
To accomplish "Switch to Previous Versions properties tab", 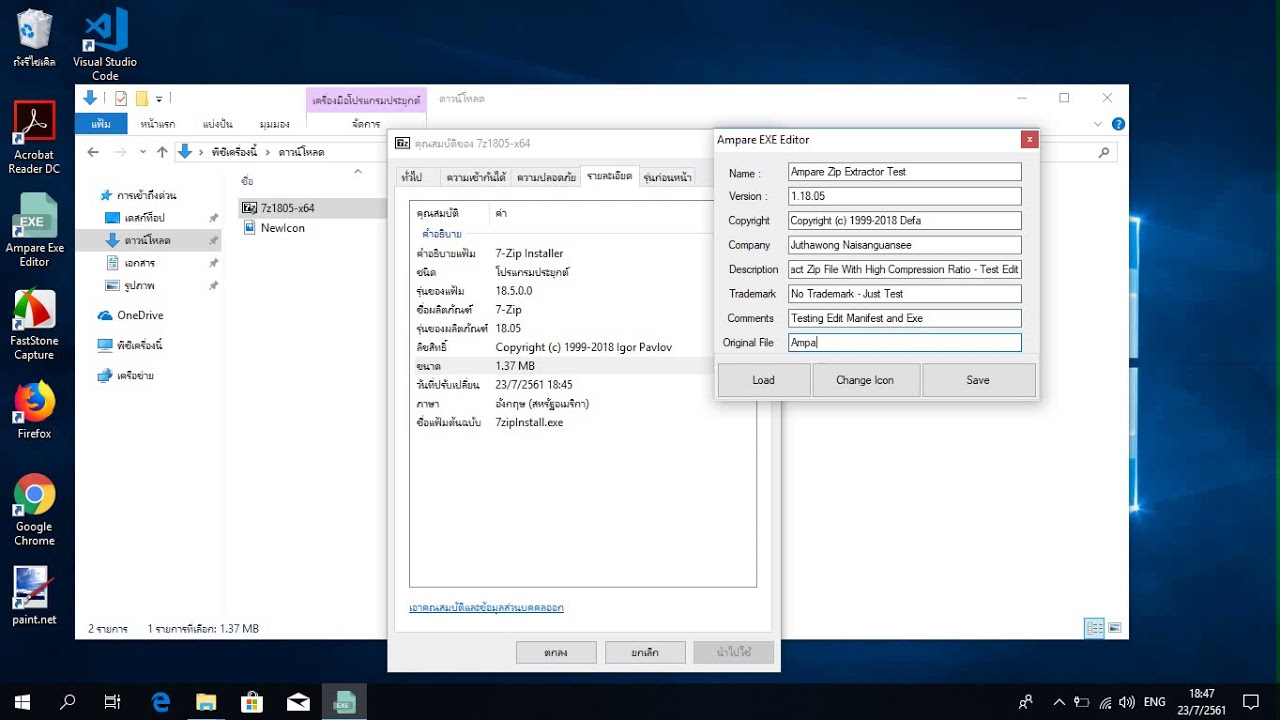I will 667,177.
